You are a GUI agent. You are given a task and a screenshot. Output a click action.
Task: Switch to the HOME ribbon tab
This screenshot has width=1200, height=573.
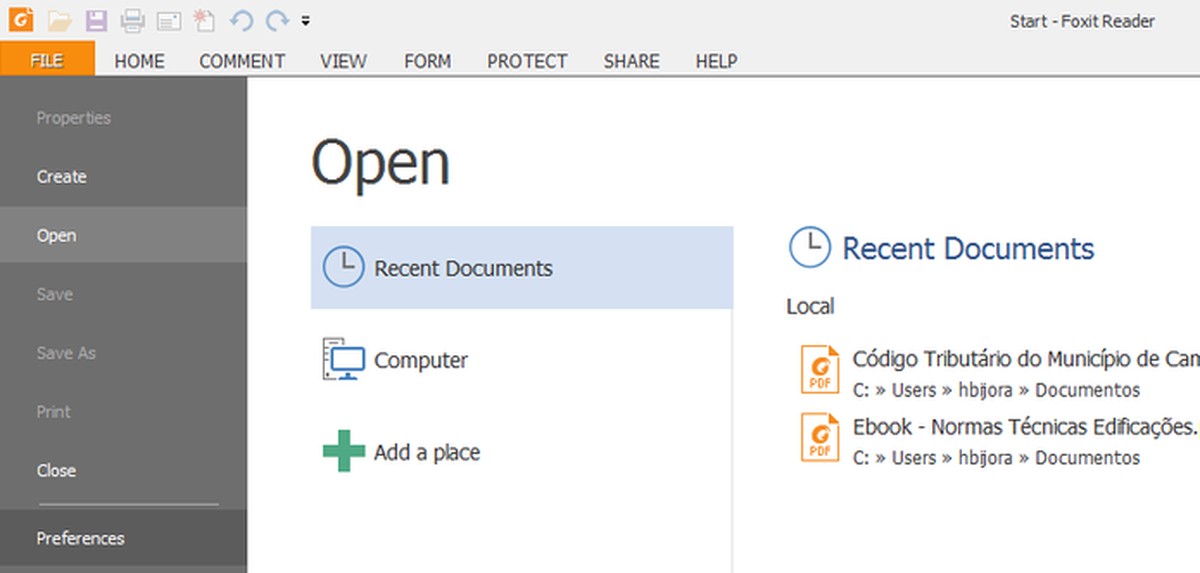[139, 61]
